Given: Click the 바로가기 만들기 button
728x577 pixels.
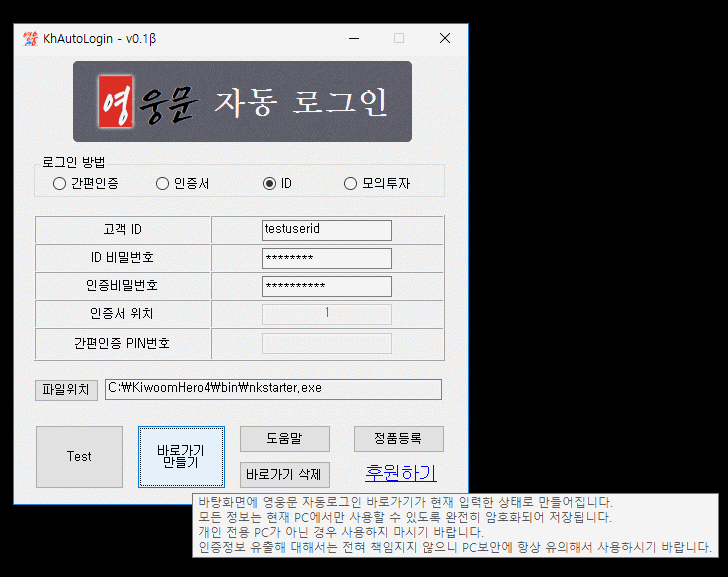Looking at the screenshot, I should [x=181, y=456].
